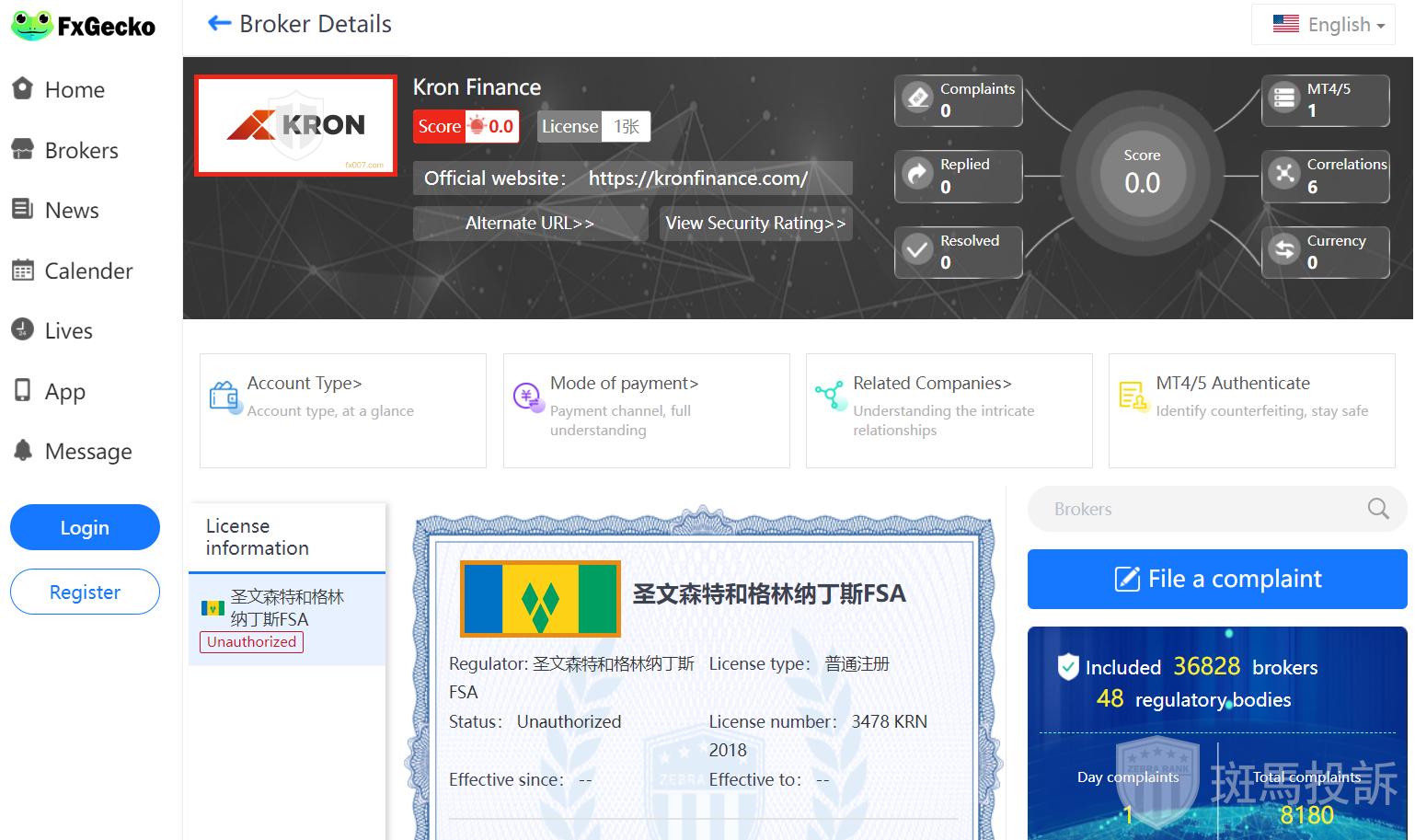Image resolution: width=1415 pixels, height=840 pixels.
Task: Click the FxGecko frog logo
Action: point(31,26)
